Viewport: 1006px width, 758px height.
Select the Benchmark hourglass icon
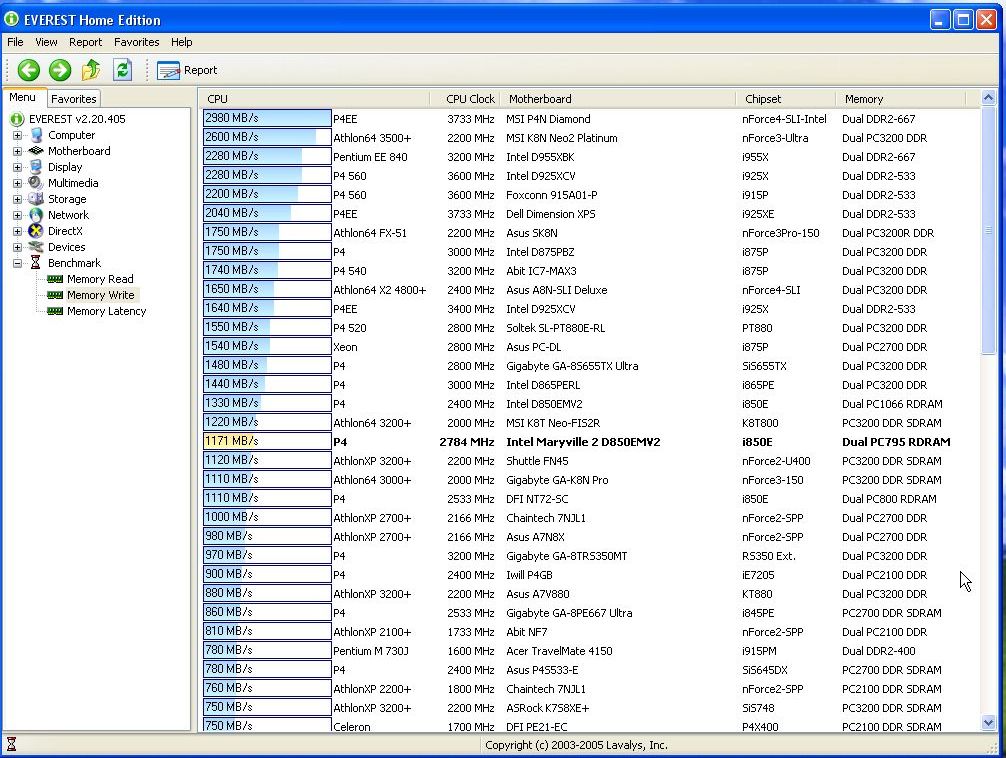[x=36, y=263]
